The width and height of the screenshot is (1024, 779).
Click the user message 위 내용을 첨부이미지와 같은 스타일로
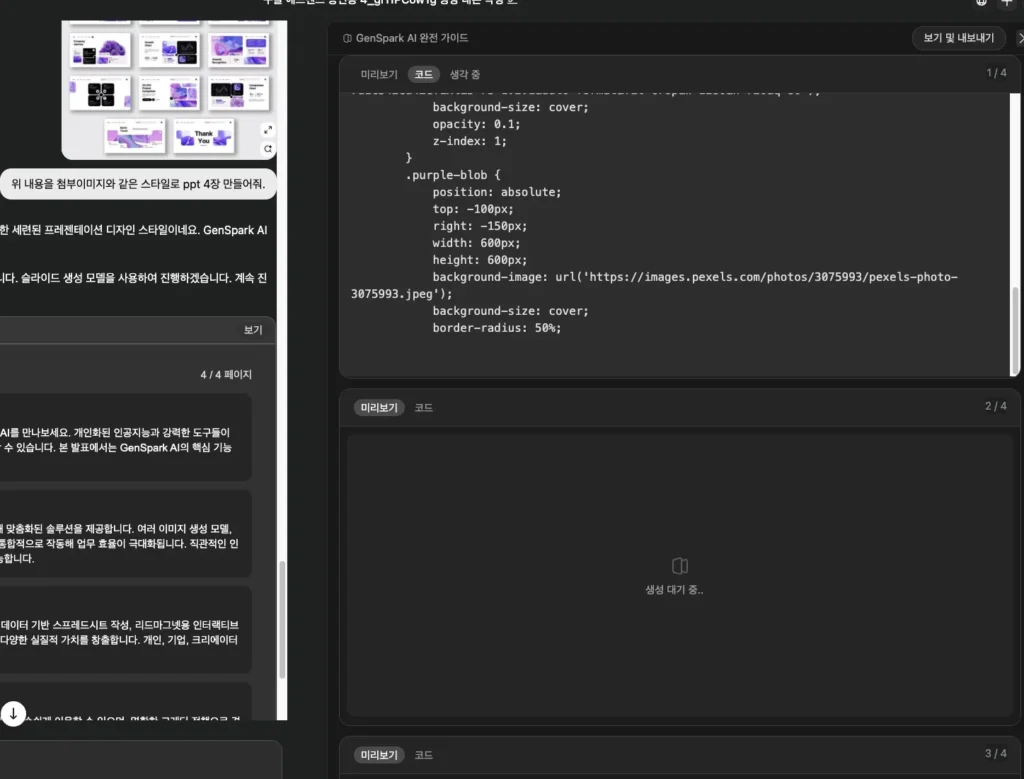138,183
